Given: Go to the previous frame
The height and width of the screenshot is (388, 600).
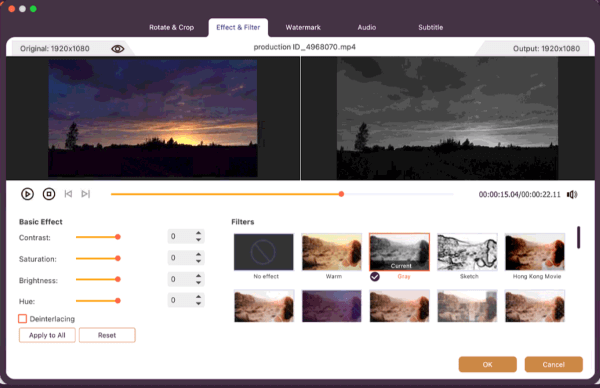Looking at the screenshot, I should [x=68, y=194].
